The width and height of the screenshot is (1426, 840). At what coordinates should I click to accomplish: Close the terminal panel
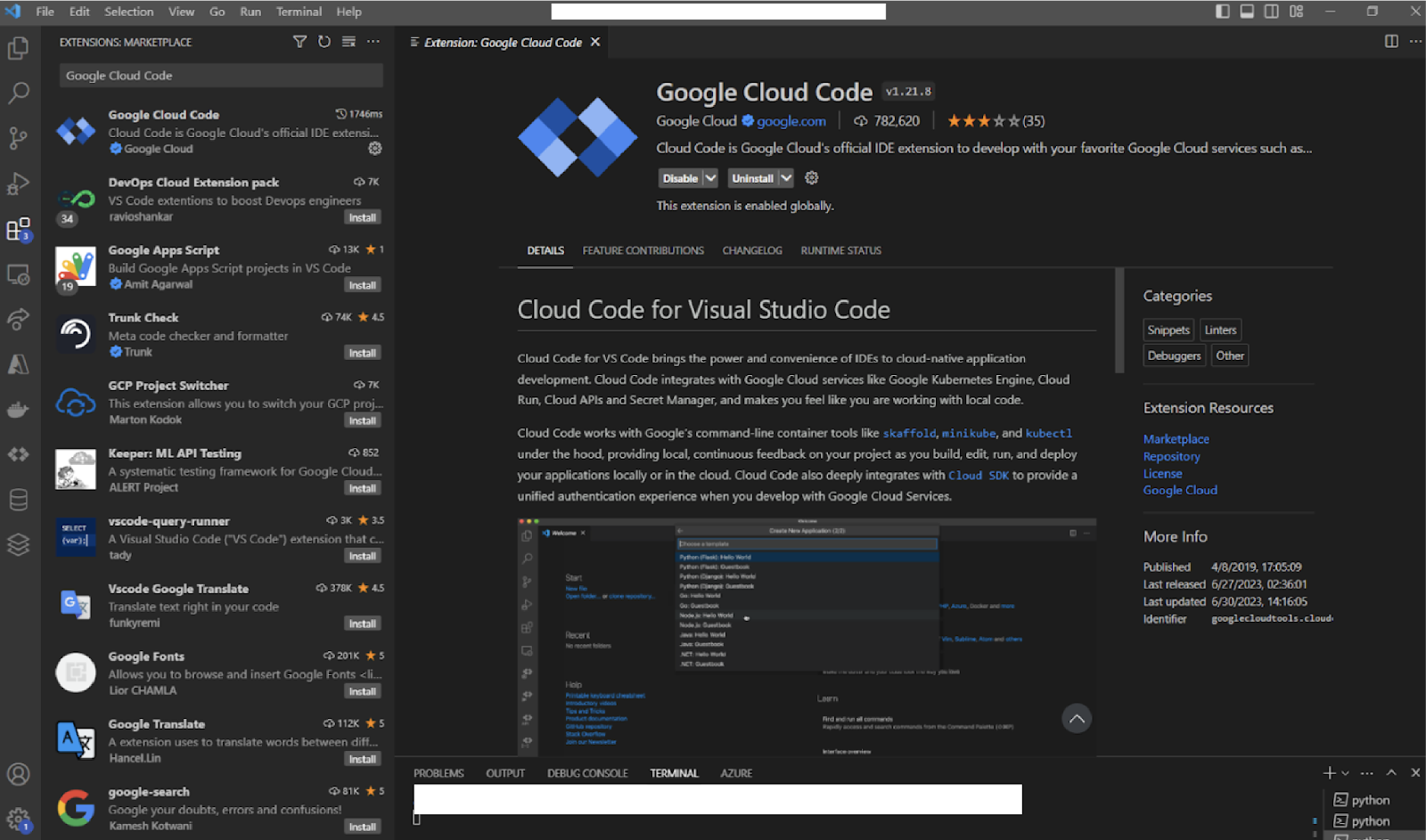click(1415, 773)
